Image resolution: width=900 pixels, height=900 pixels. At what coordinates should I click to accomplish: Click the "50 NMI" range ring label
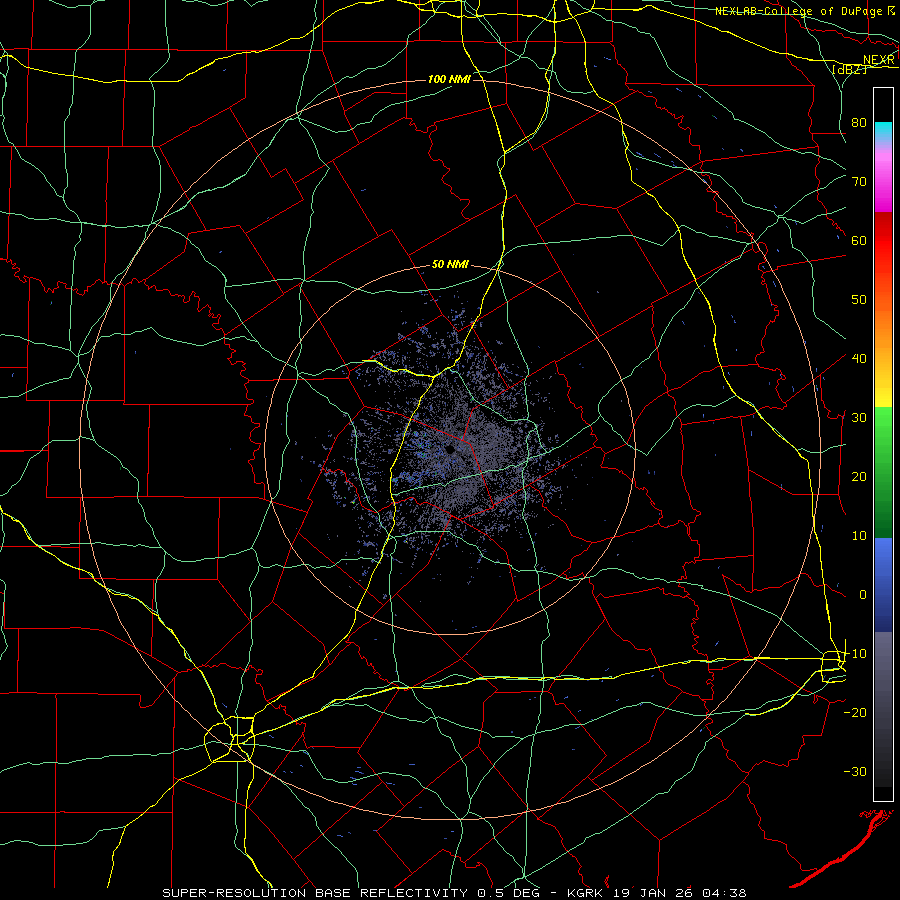[450, 265]
